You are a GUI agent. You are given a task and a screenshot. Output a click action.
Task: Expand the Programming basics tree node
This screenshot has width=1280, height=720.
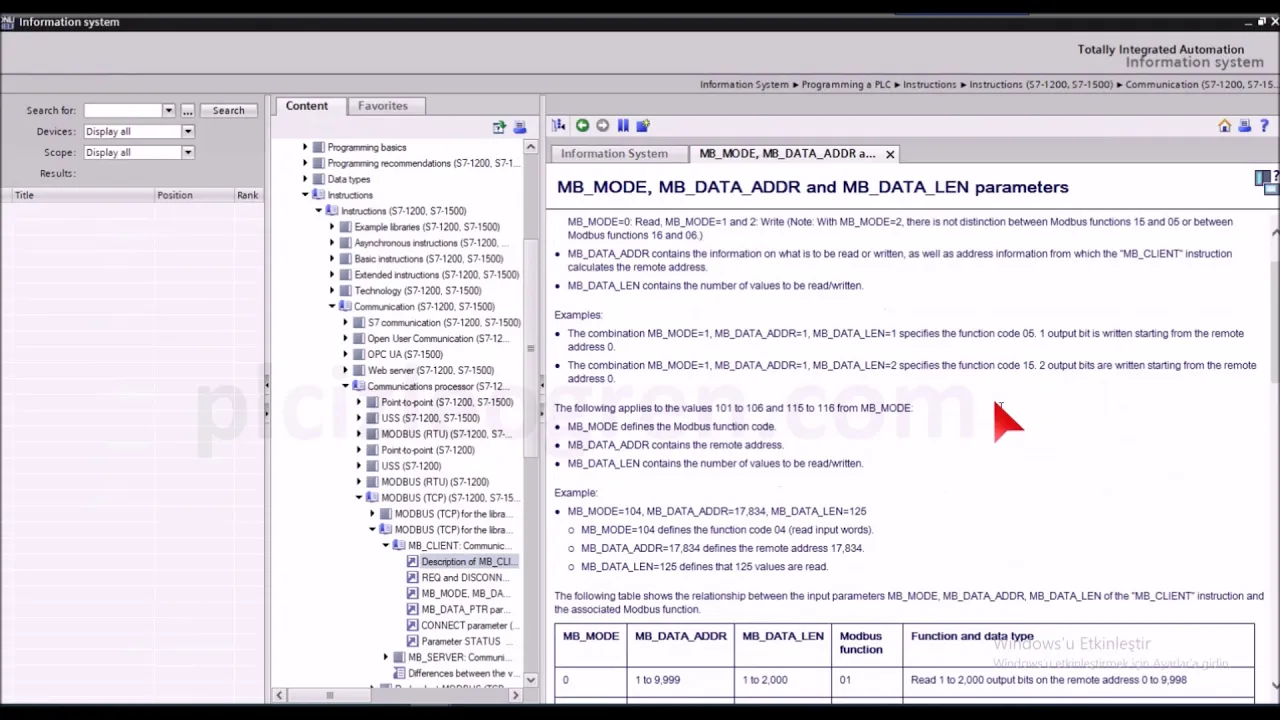(x=306, y=147)
